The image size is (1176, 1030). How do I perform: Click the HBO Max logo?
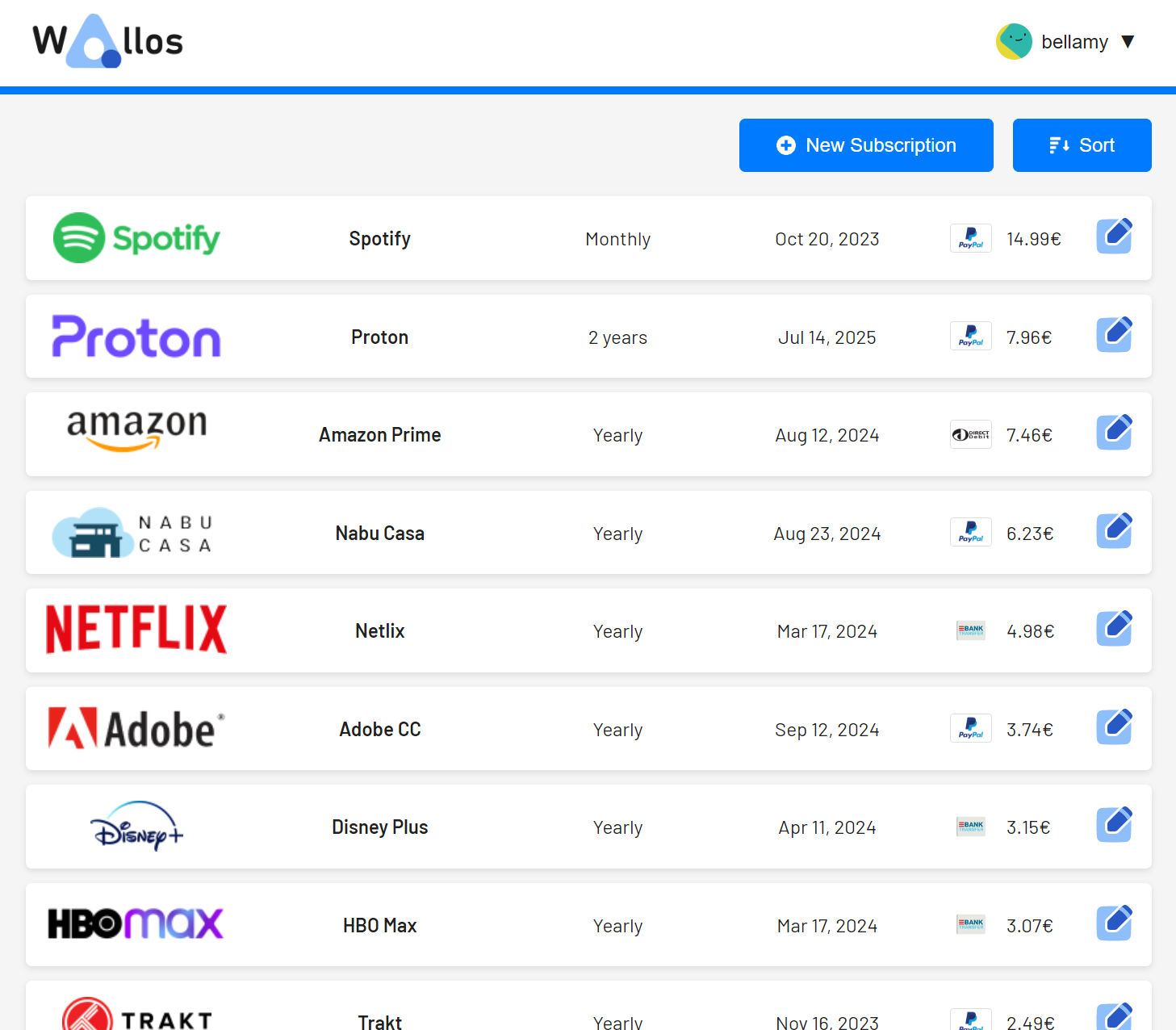[136, 923]
